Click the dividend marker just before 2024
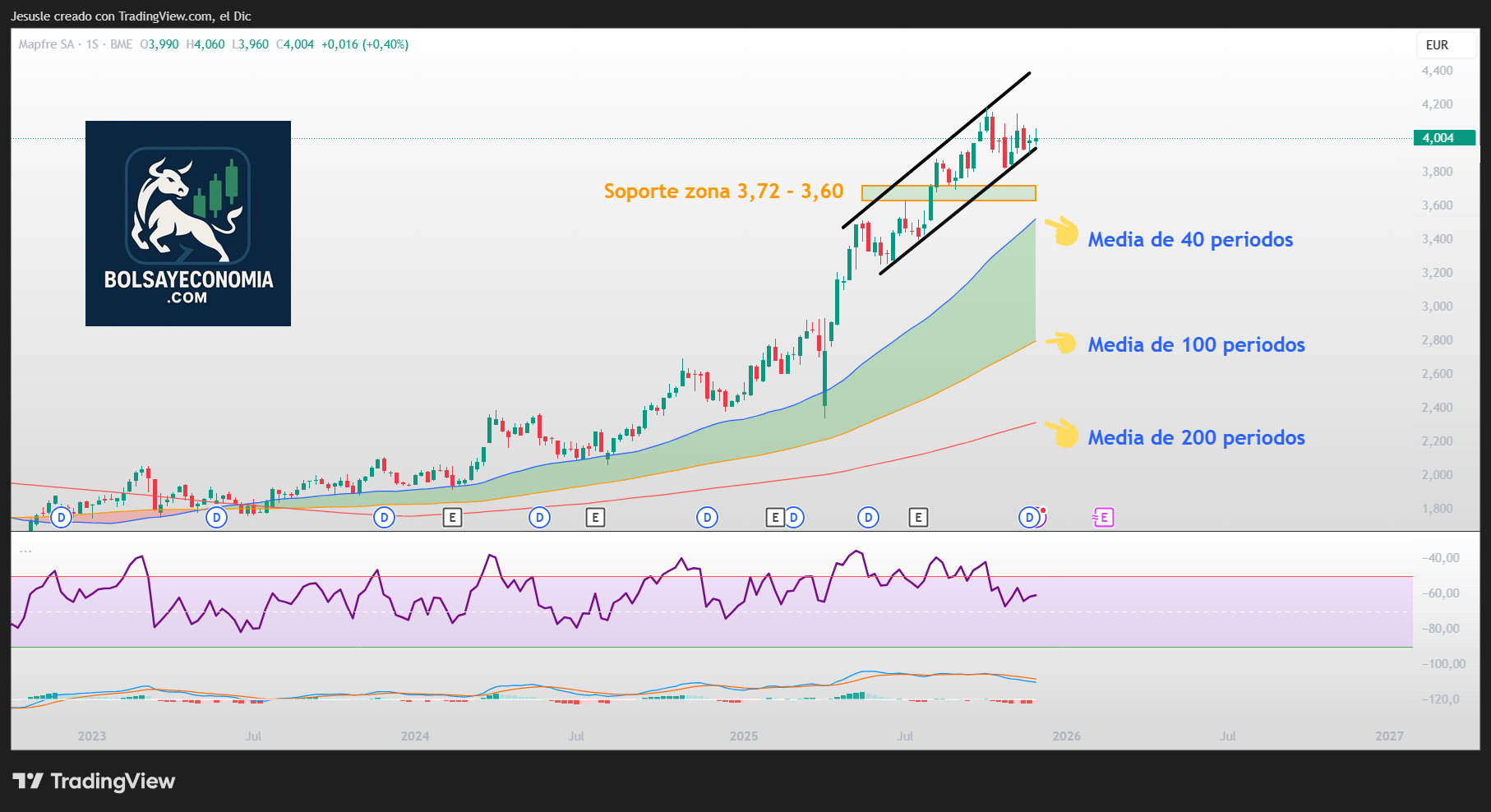The height and width of the screenshot is (812, 1491). tap(384, 518)
